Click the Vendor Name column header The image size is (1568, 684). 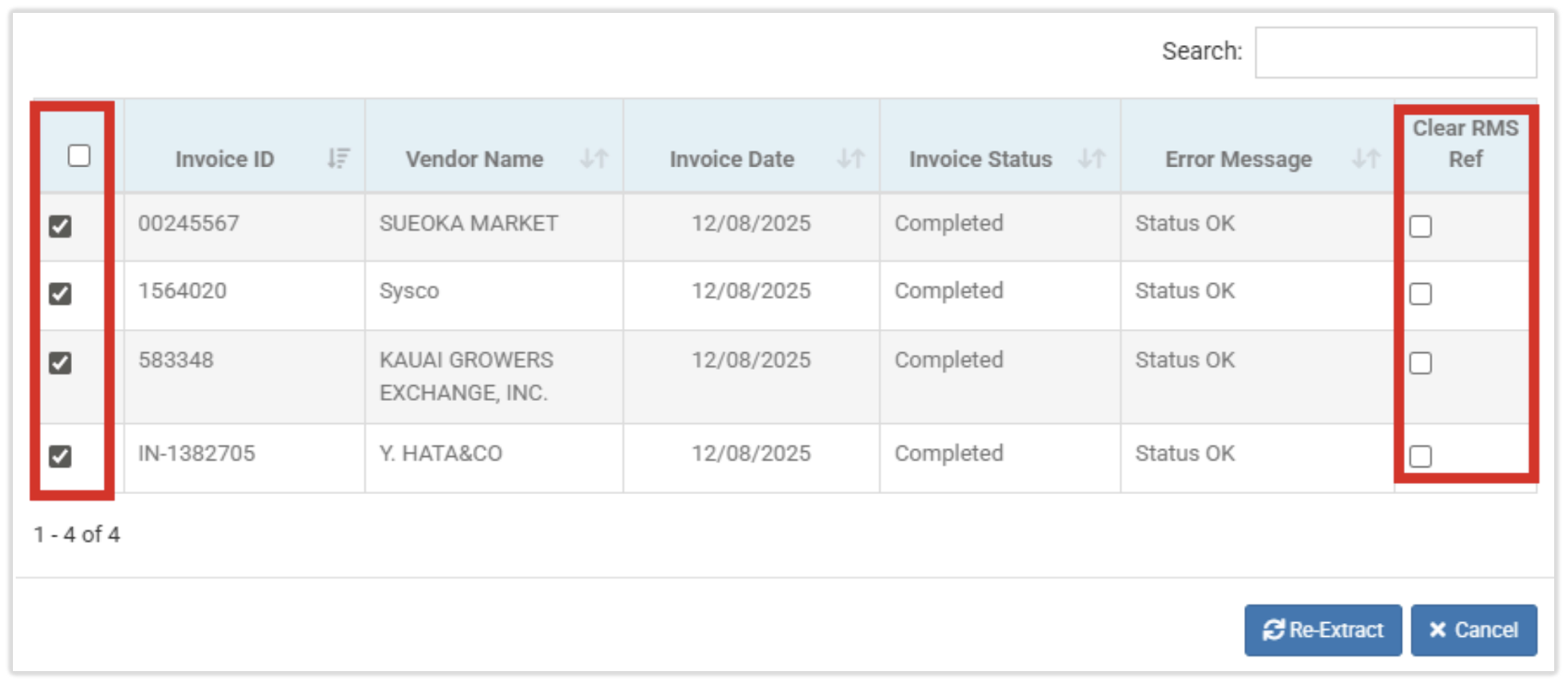[474, 159]
